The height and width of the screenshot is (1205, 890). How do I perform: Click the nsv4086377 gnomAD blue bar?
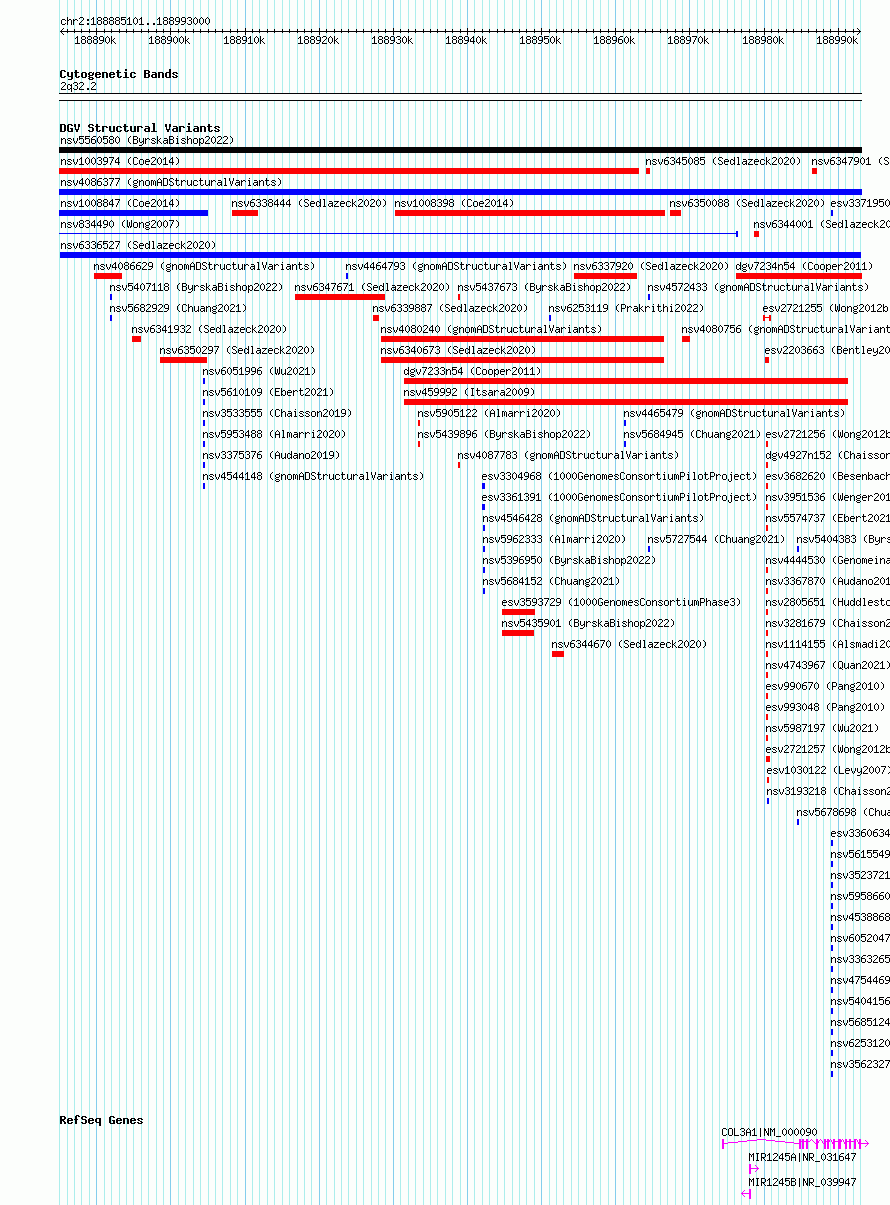tap(460, 192)
